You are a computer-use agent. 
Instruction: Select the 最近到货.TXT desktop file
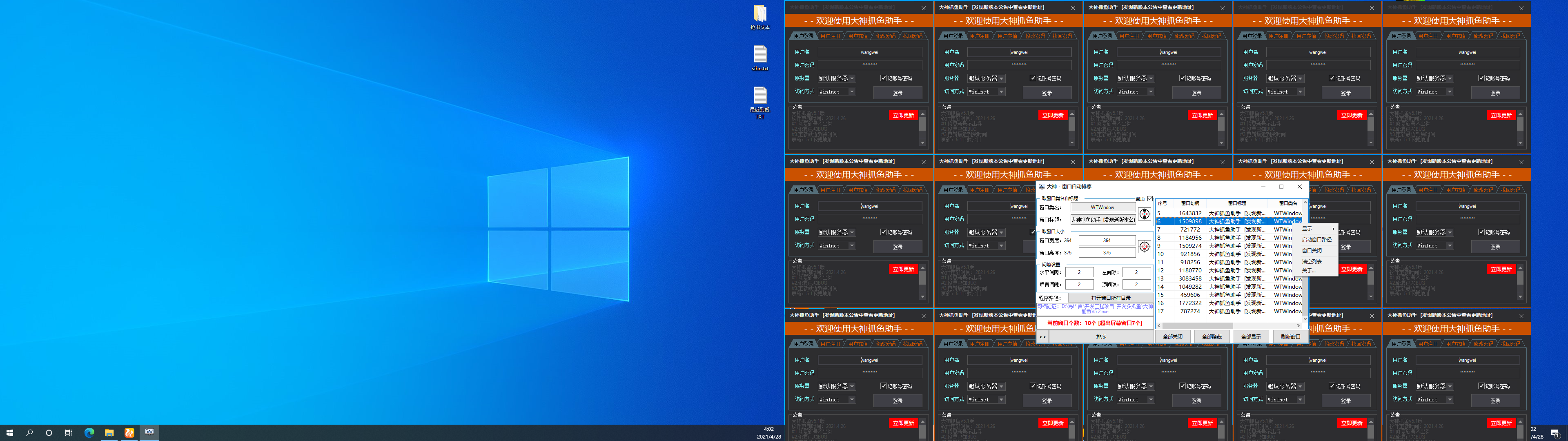[x=759, y=102]
